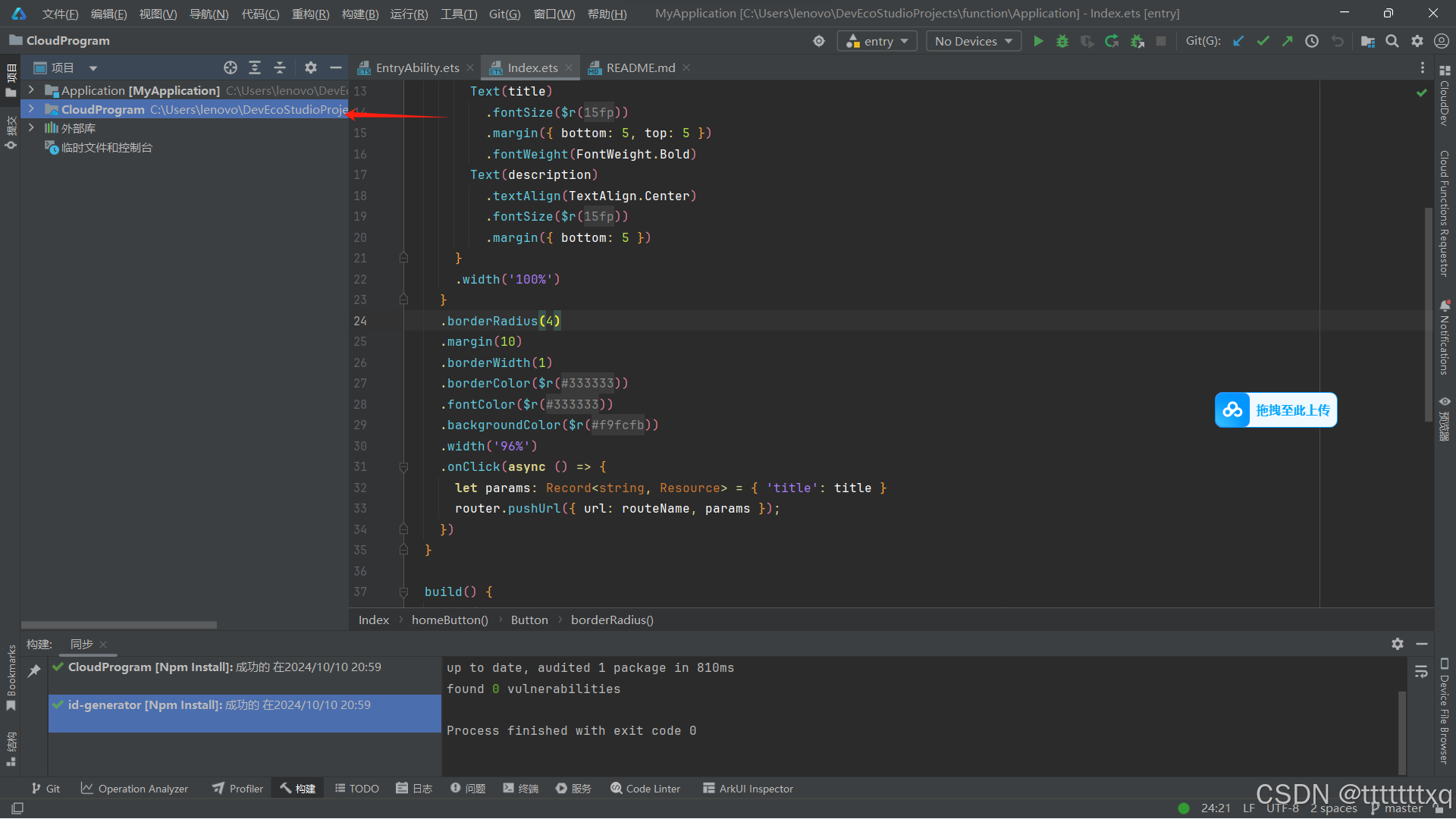The height and width of the screenshot is (819, 1456).
Task: Toggle pin icon in build panel
Action: click(34, 670)
